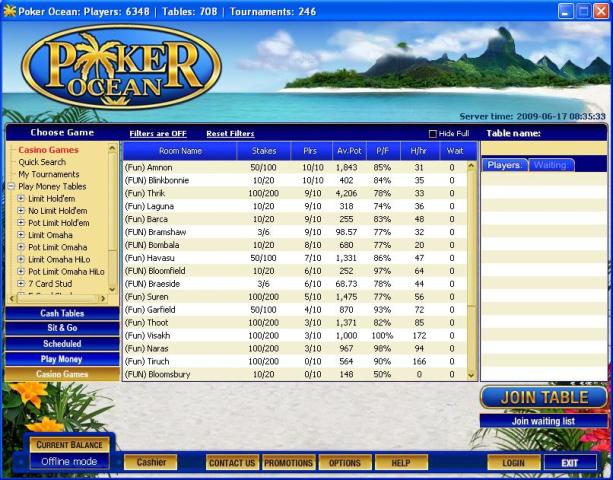Image resolution: width=613 pixels, height=480 pixels.
Task: Click the LOGIN button
Action: click(x=514, y=463)
